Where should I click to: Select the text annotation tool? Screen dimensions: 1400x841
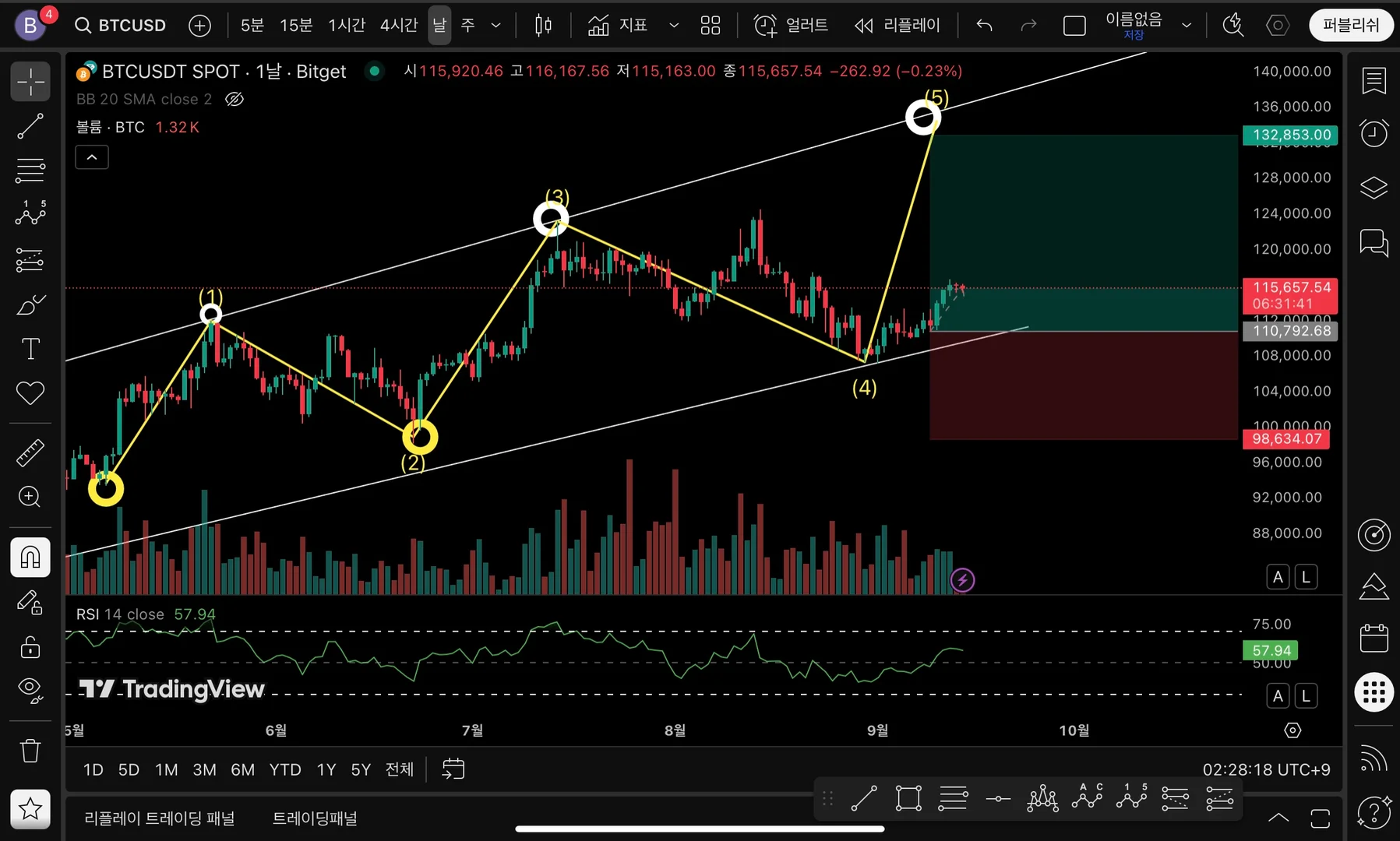coord(30,349)
